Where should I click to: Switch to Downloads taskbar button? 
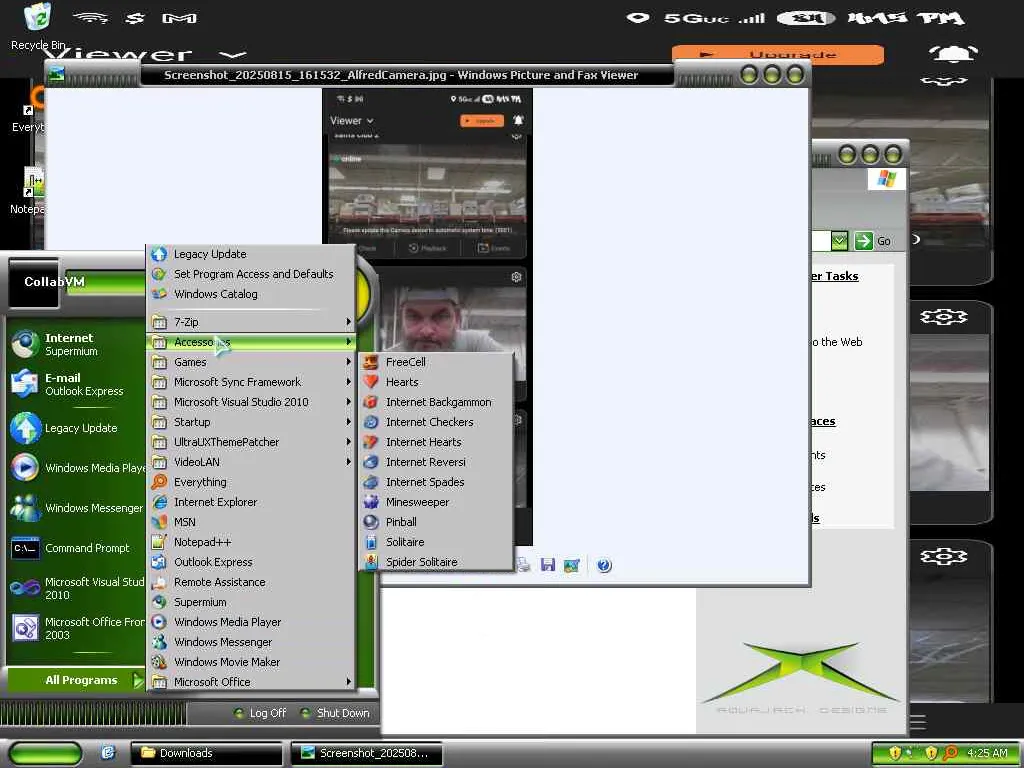pos(206,753)
